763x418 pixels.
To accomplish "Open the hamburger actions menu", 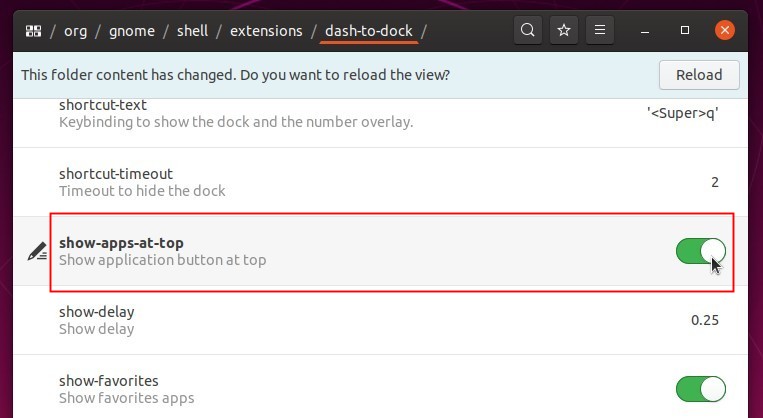I will click(600, 31).
